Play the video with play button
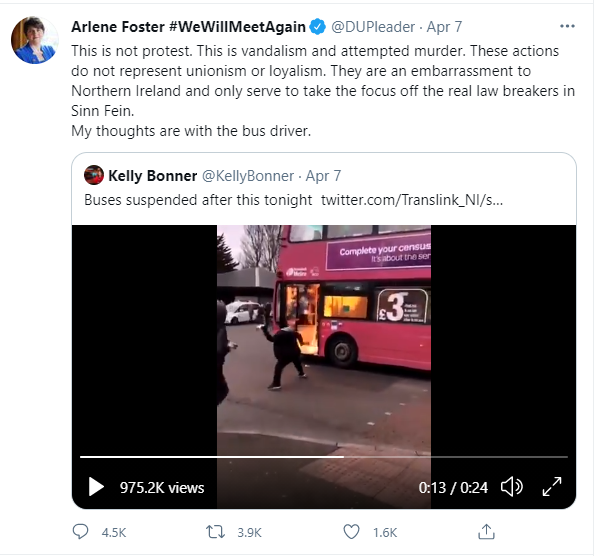This screenshot has height=556, width=595. coord(96,487)
